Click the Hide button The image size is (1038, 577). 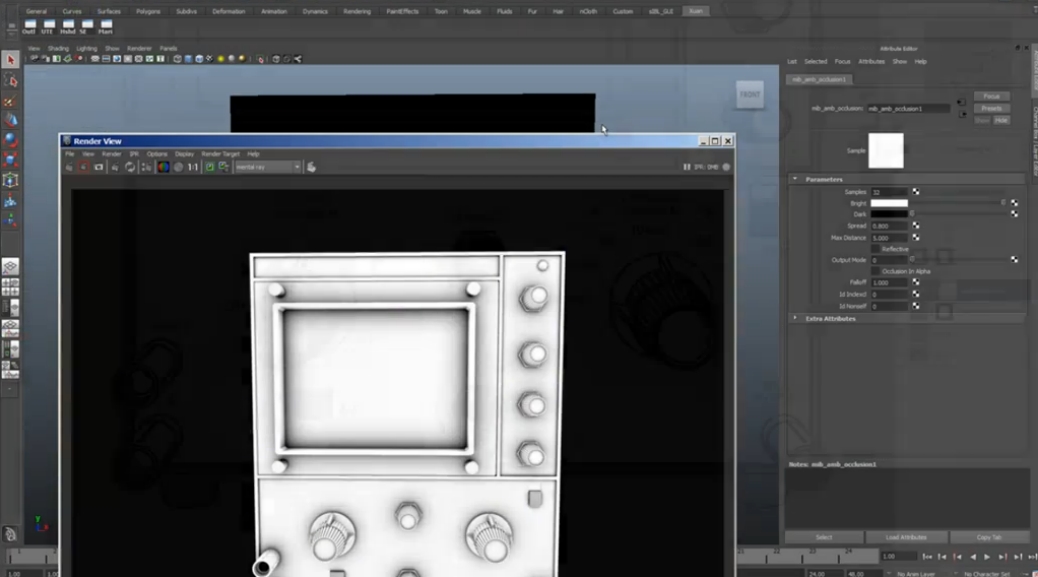click(x=1001, y=120)
